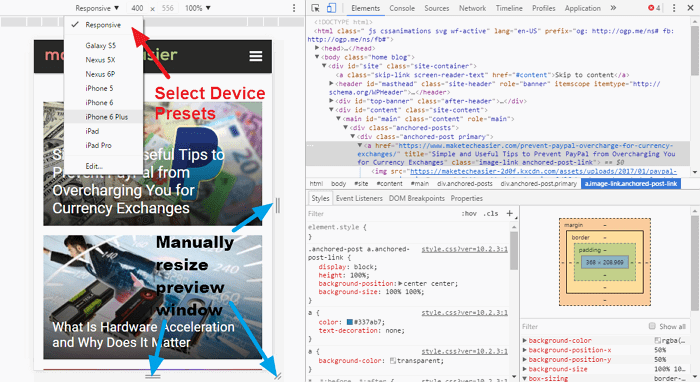Open style.css link for anchored-post-link rule

click(464, 249)
